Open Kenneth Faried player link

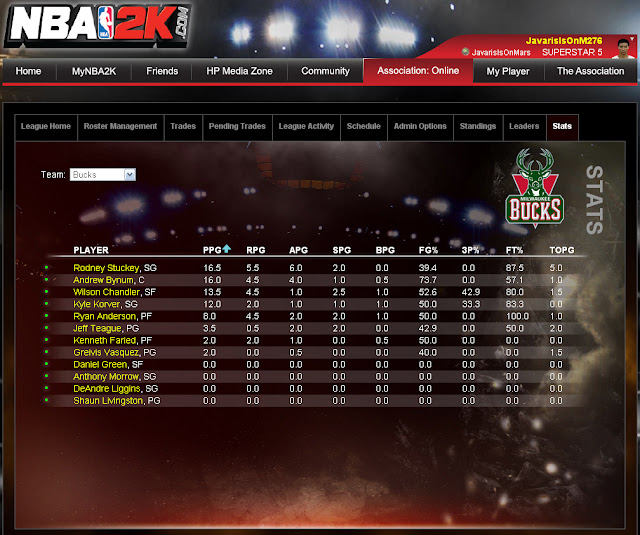pyautogui.click(x=105, y=340)
